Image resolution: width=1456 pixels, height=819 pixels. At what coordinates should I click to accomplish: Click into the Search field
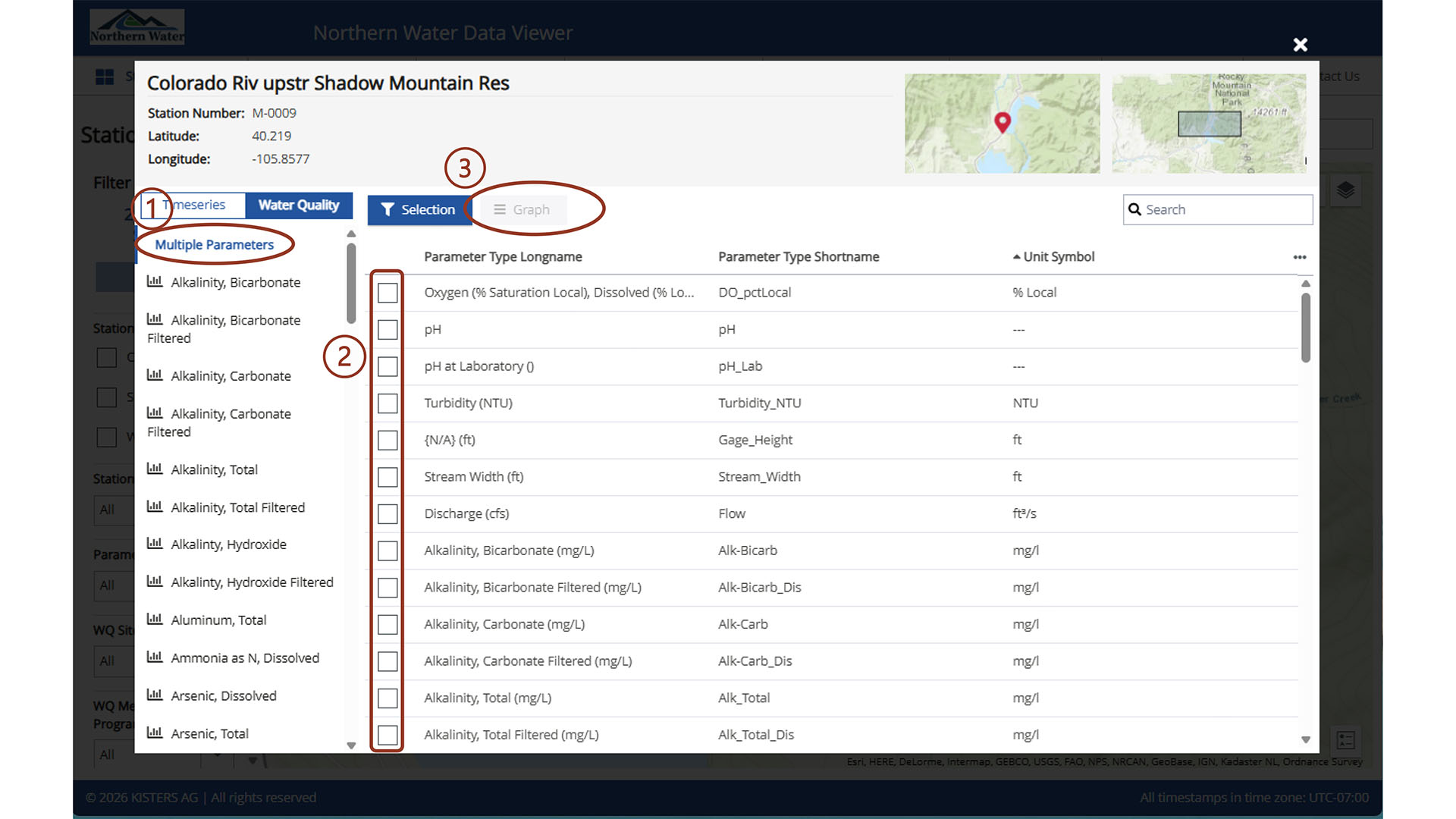coord(1218,210)
